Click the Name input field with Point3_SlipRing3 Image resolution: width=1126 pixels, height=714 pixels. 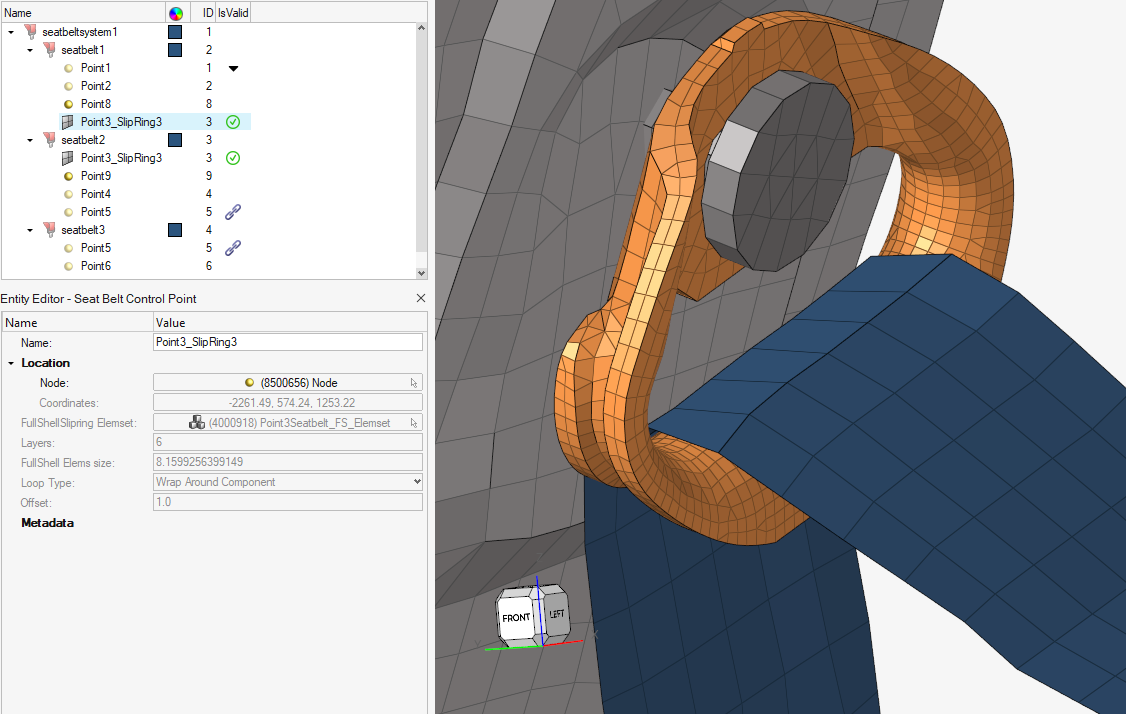[287, 342]
